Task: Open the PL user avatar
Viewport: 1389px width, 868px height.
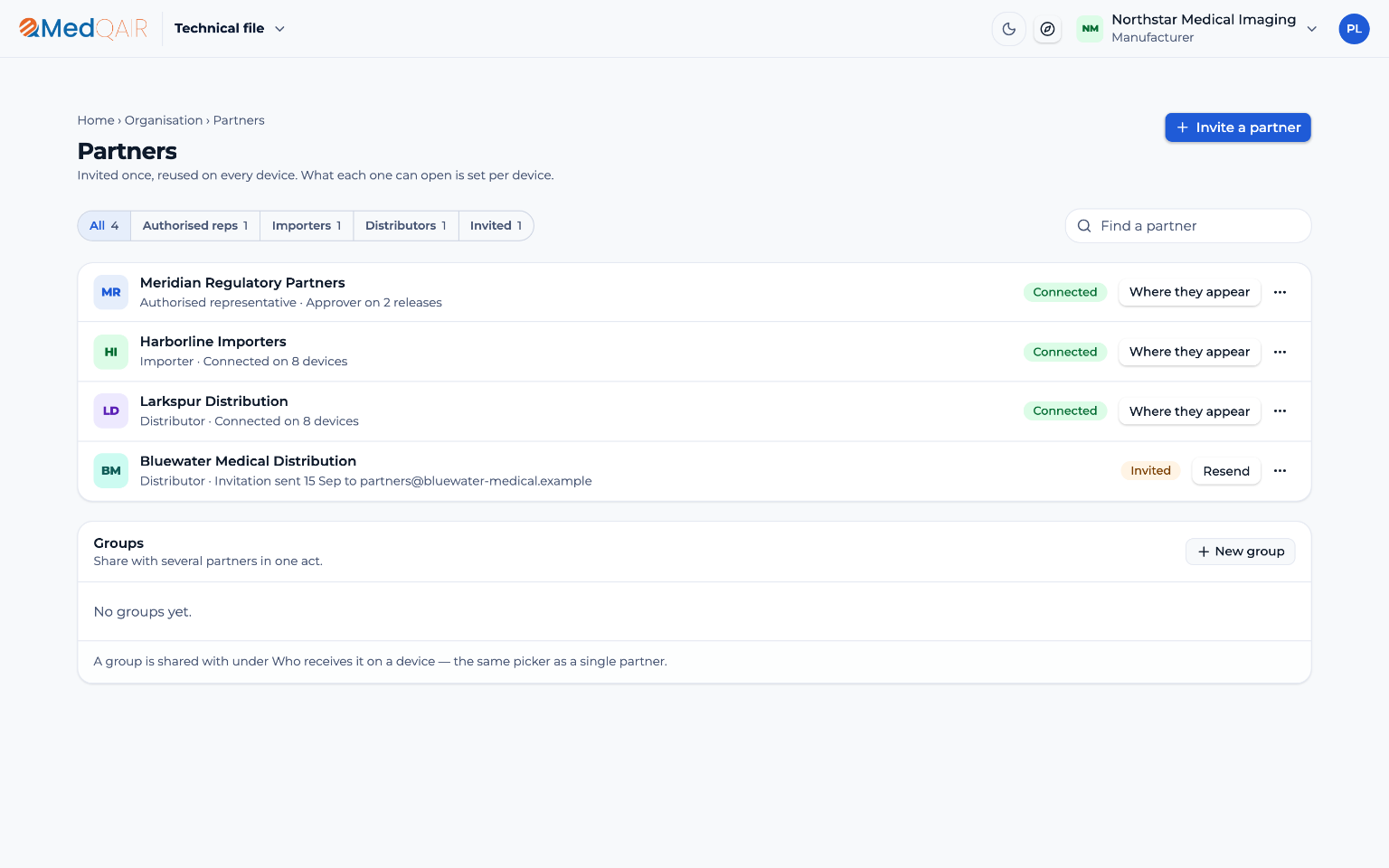Action: point(1354,29)
